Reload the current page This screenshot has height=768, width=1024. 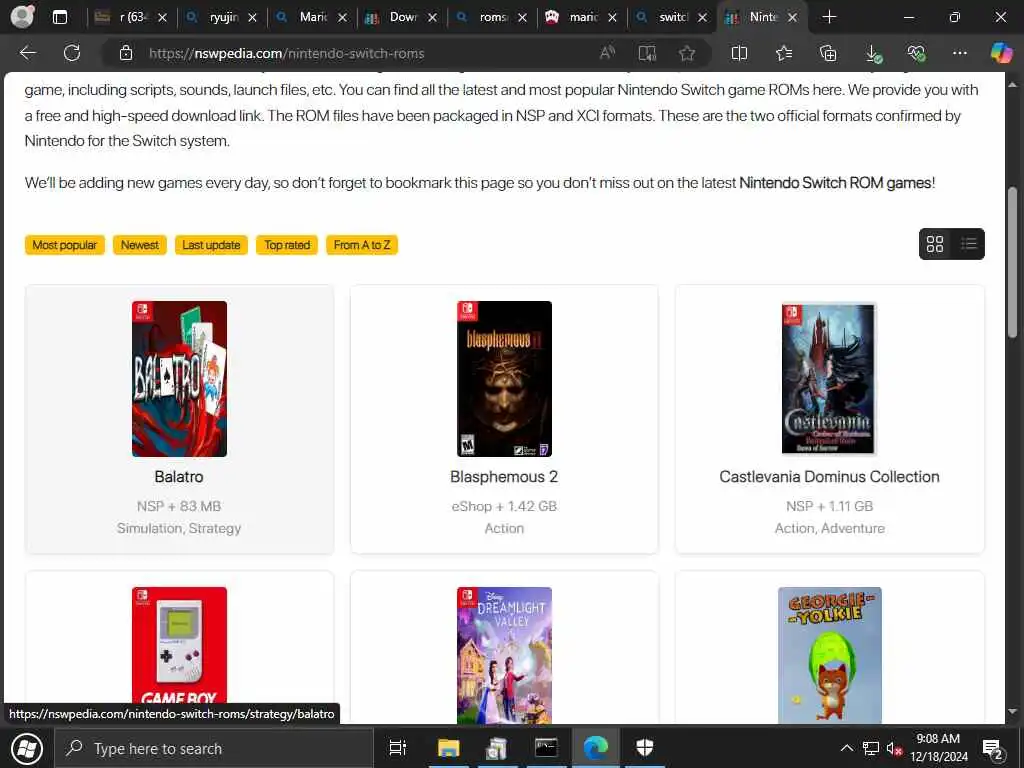click(x=72, y=54)
